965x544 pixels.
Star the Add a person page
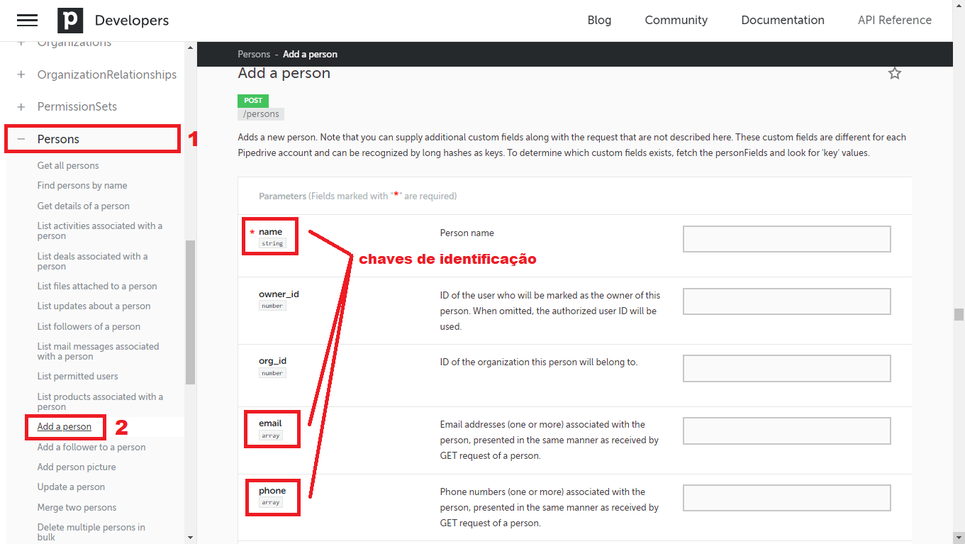[894, 74]
